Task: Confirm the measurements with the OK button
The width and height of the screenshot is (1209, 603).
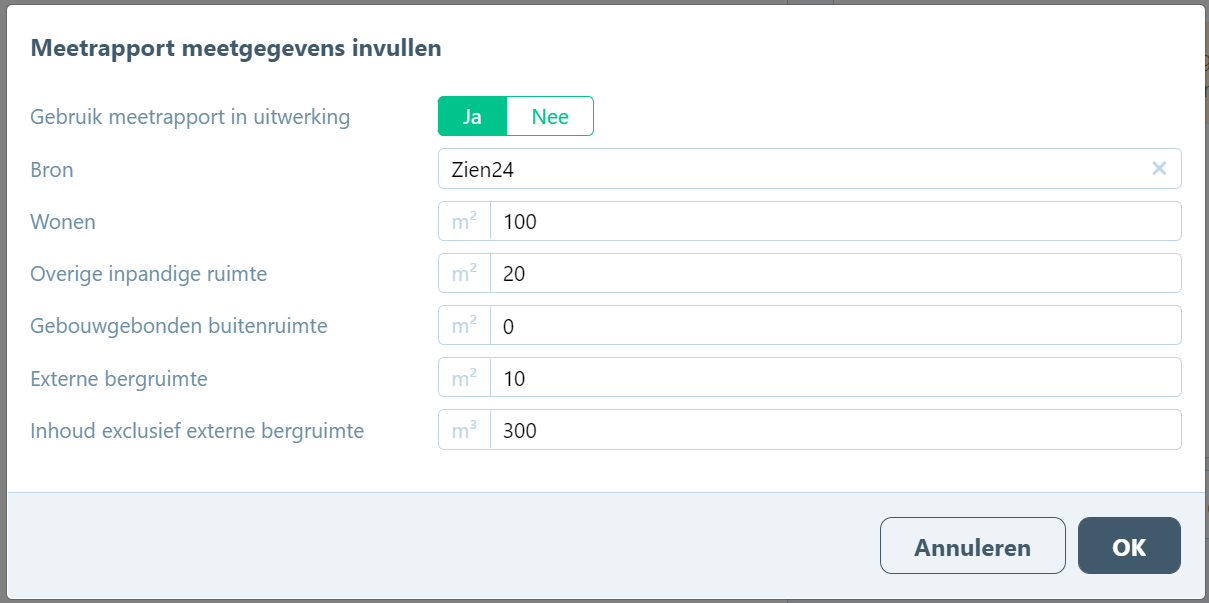Action: tap(1129, 546)
